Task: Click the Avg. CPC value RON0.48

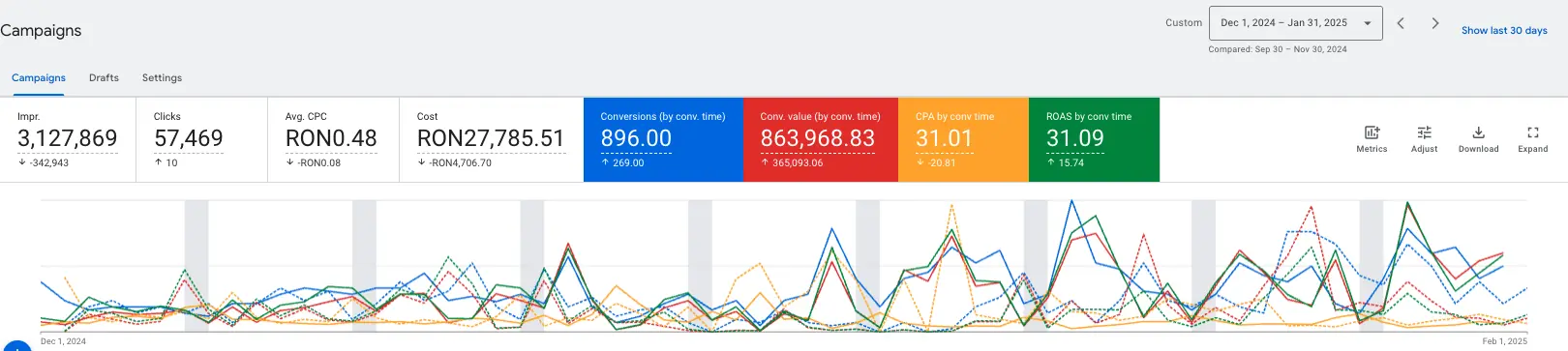Action: (x=331, y=138)
